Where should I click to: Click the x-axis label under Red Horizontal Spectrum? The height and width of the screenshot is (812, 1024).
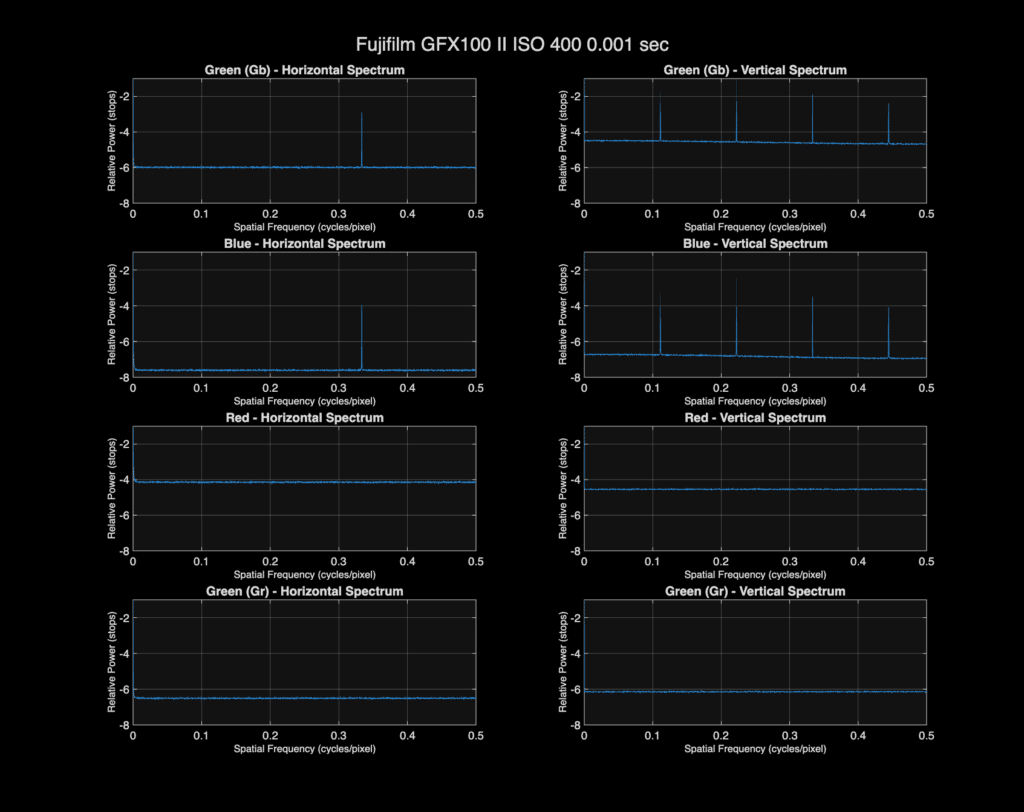[x=304, y=575]
